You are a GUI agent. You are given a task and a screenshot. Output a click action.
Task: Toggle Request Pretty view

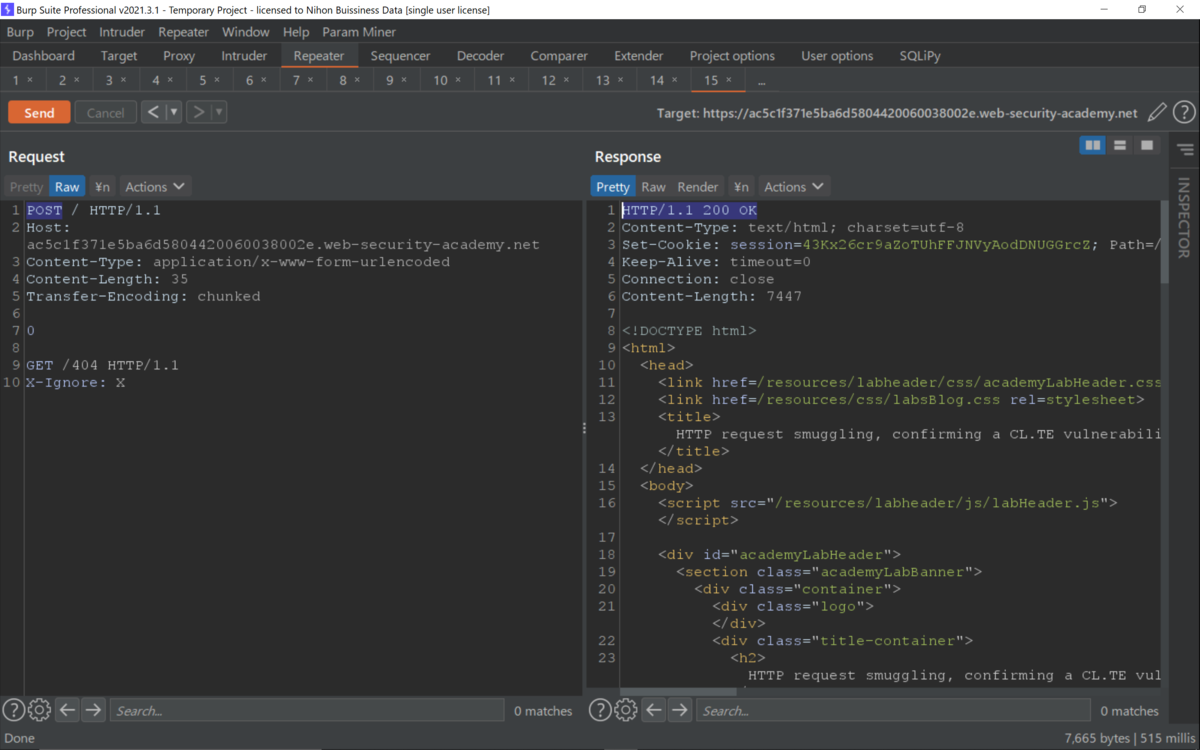tap(27, 187)
